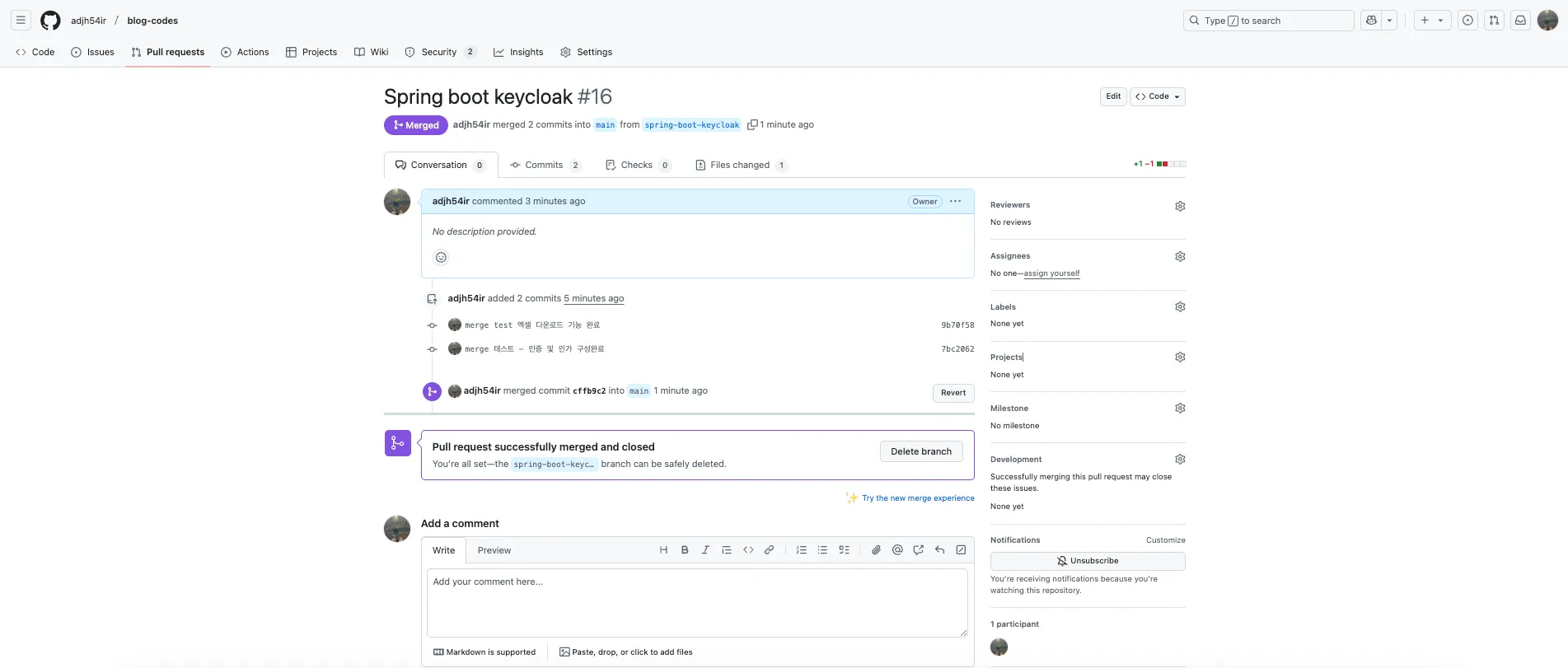The width and height of the screenshot is (1568, 668).
Task: Expand the Code dropdown beside Edit
Action: 1158,96
